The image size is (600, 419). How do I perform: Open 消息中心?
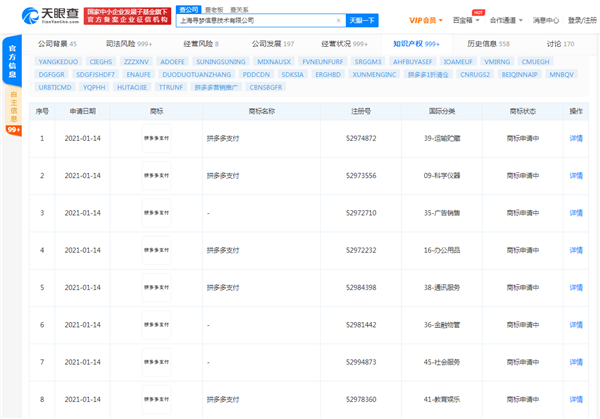pos(546,19)
